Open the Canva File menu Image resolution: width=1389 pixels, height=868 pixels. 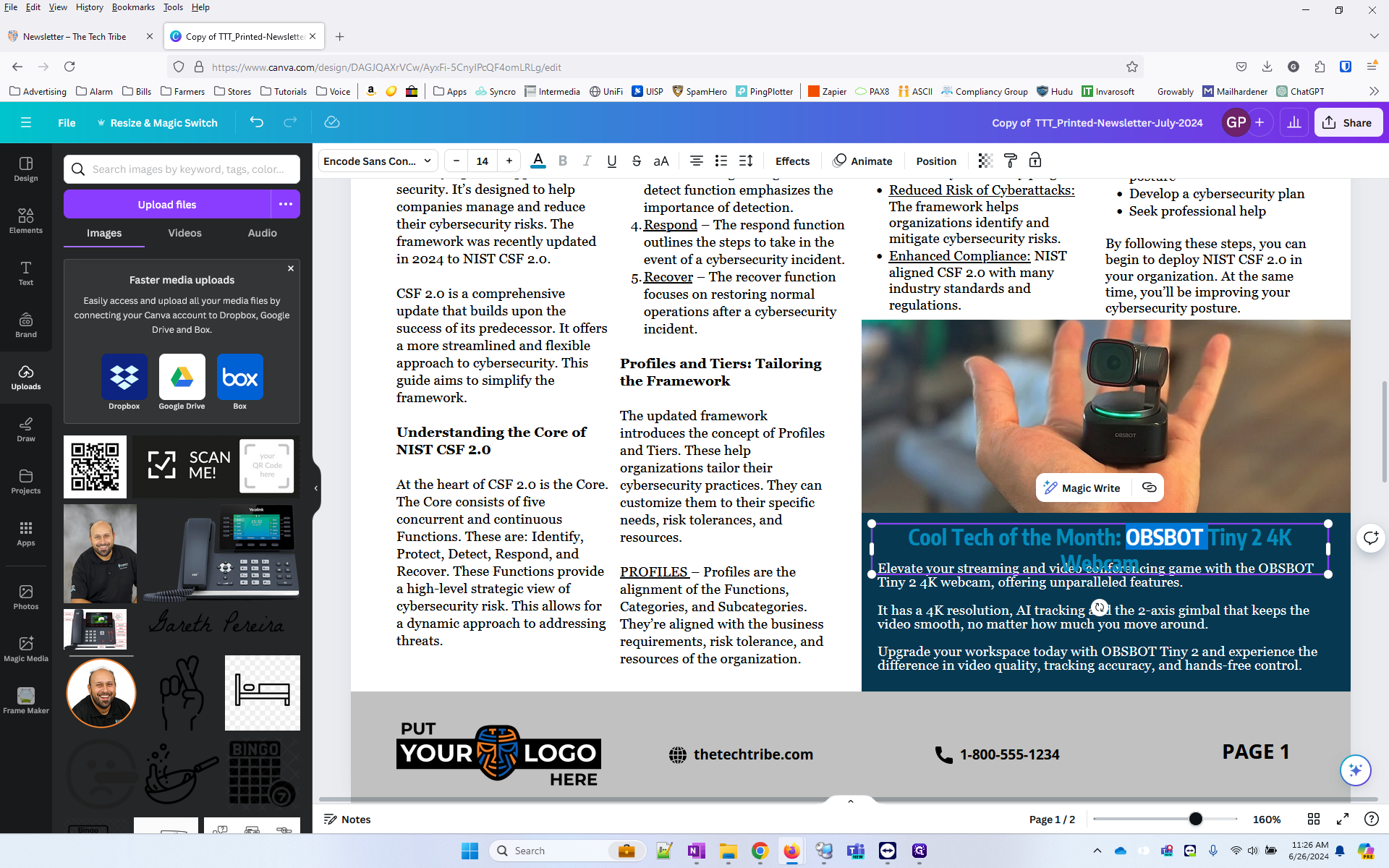(67, 122)
